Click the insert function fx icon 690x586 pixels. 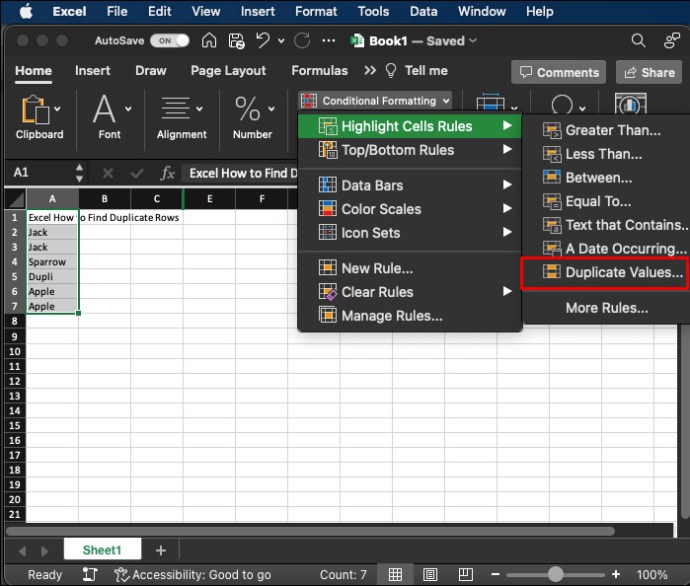click(167, 173)
